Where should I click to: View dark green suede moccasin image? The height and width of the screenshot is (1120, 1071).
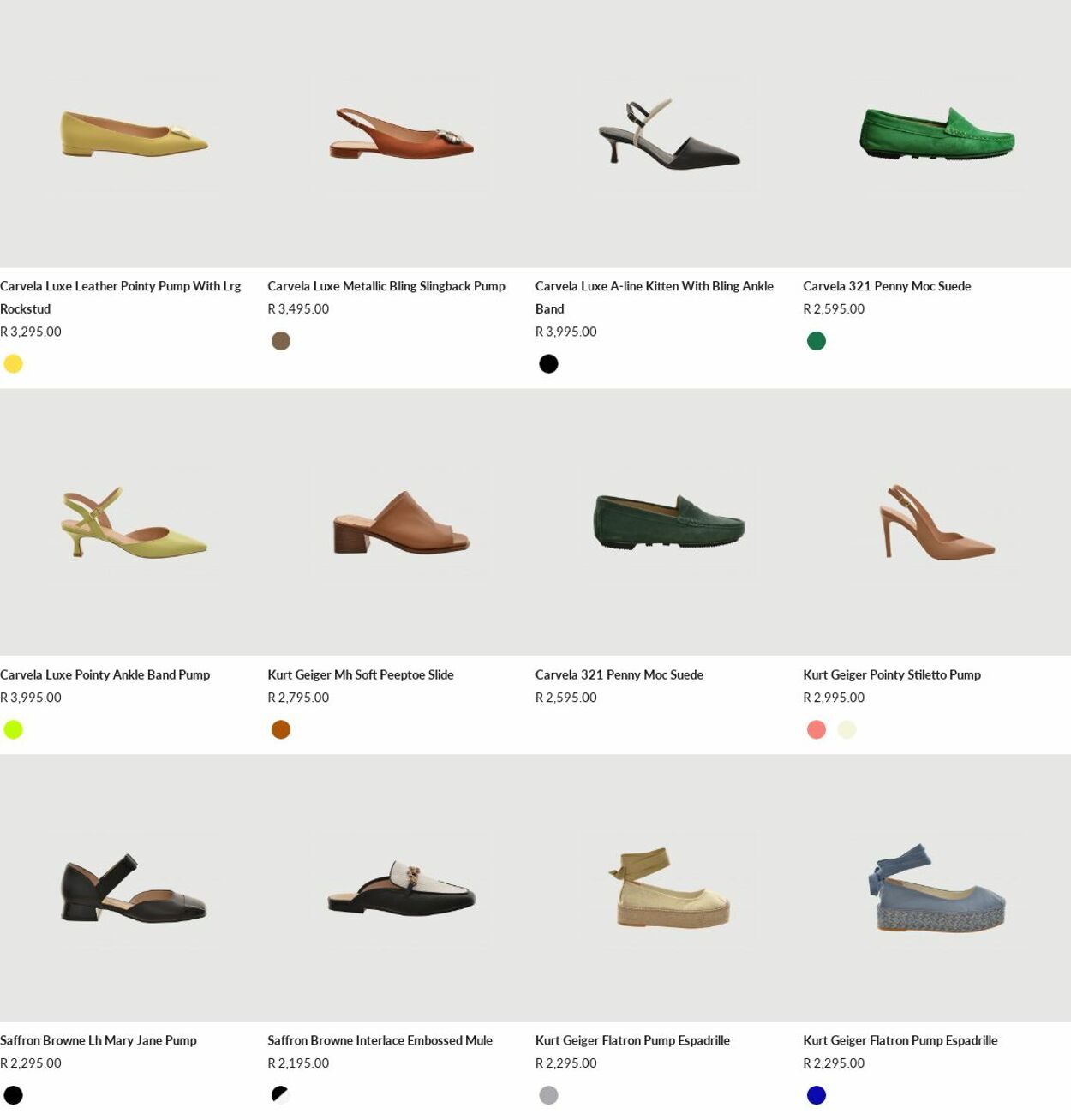669,523
